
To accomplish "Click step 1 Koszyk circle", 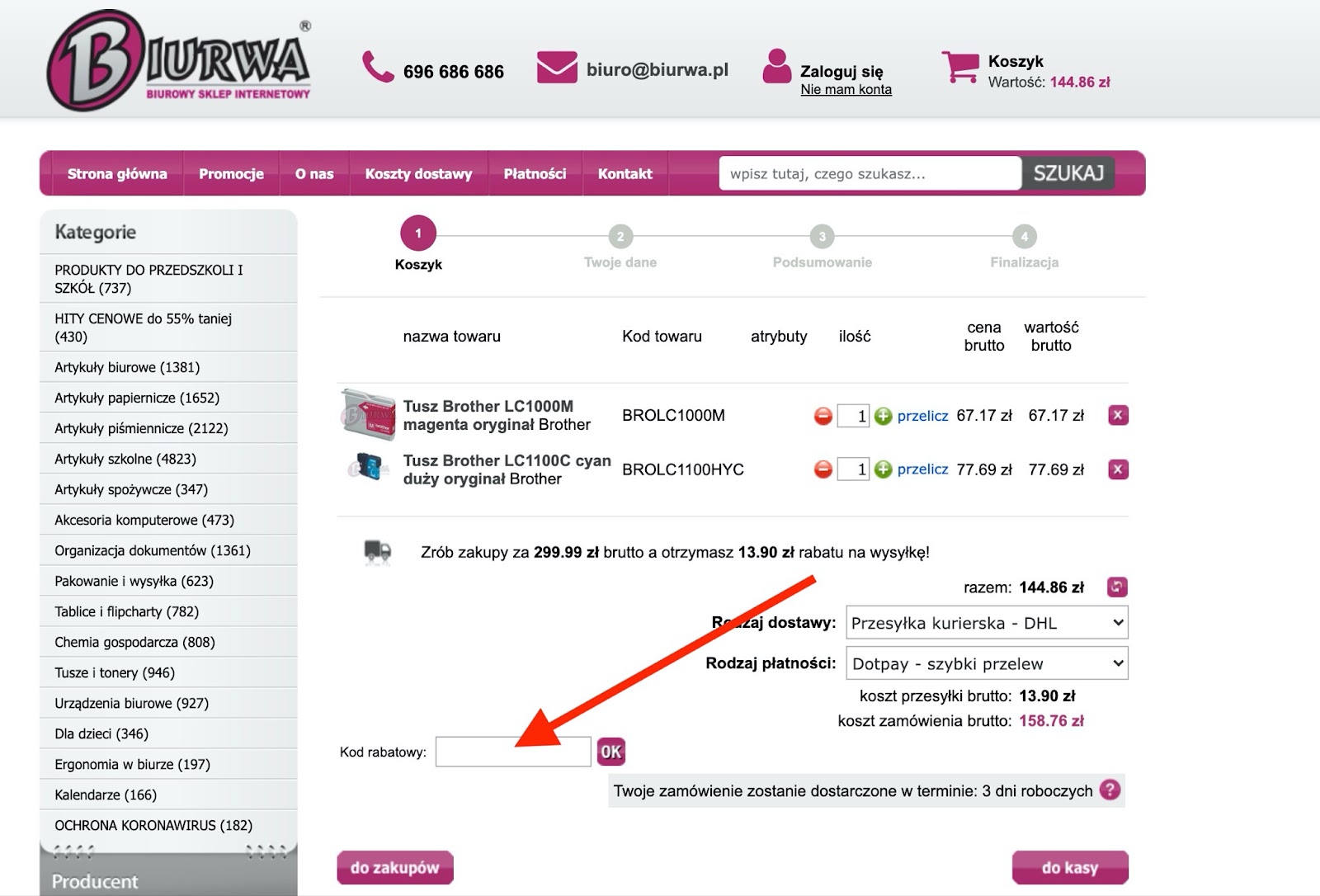I will pos(418,233).
